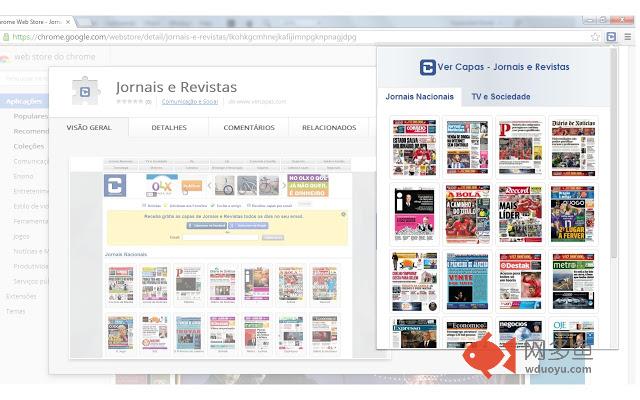Screen dimensions: 640x400
Task: Open Extensões in web store sidebar
Action: [x=21, y=296]
